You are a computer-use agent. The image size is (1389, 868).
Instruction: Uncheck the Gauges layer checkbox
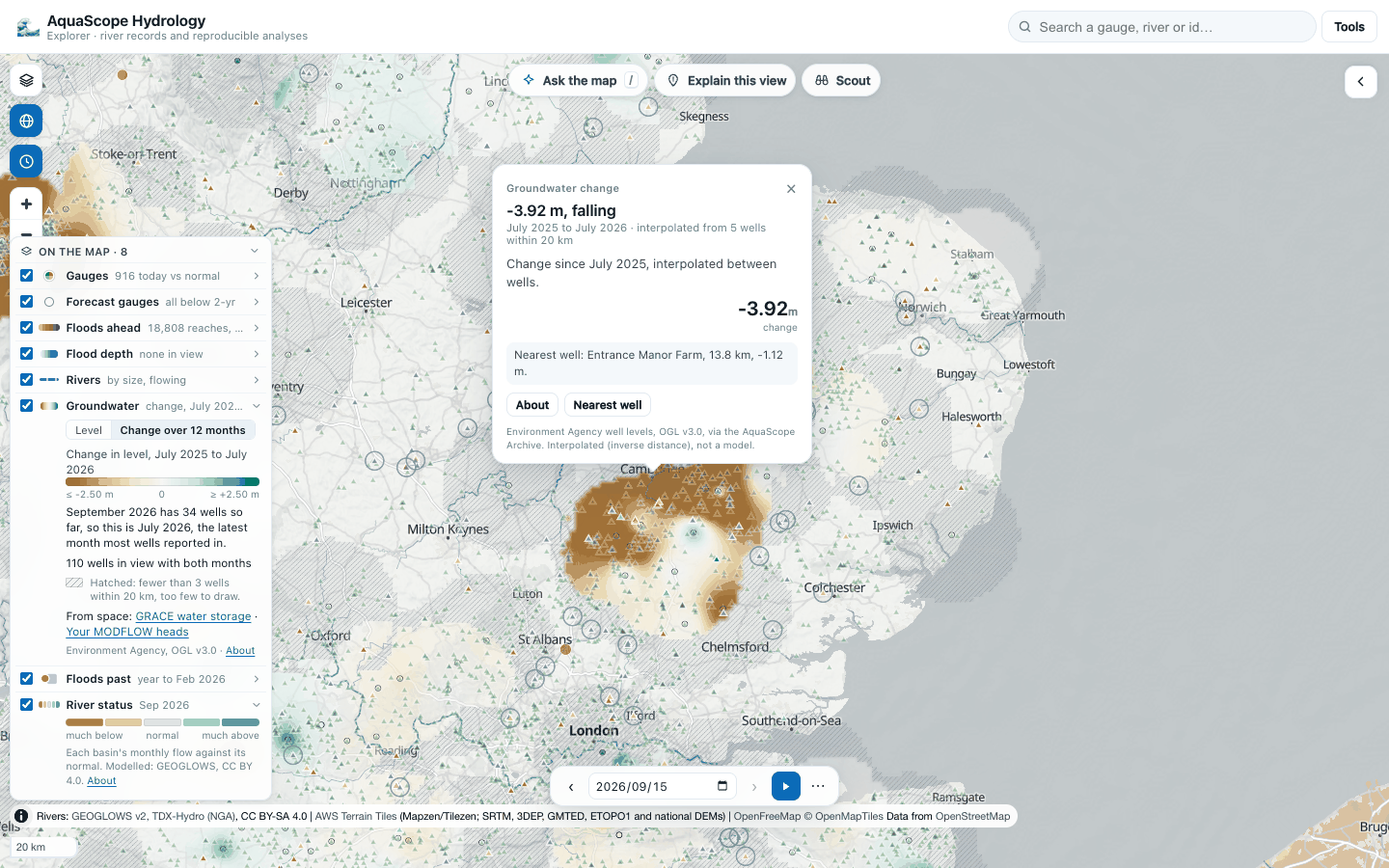[27, 276]
